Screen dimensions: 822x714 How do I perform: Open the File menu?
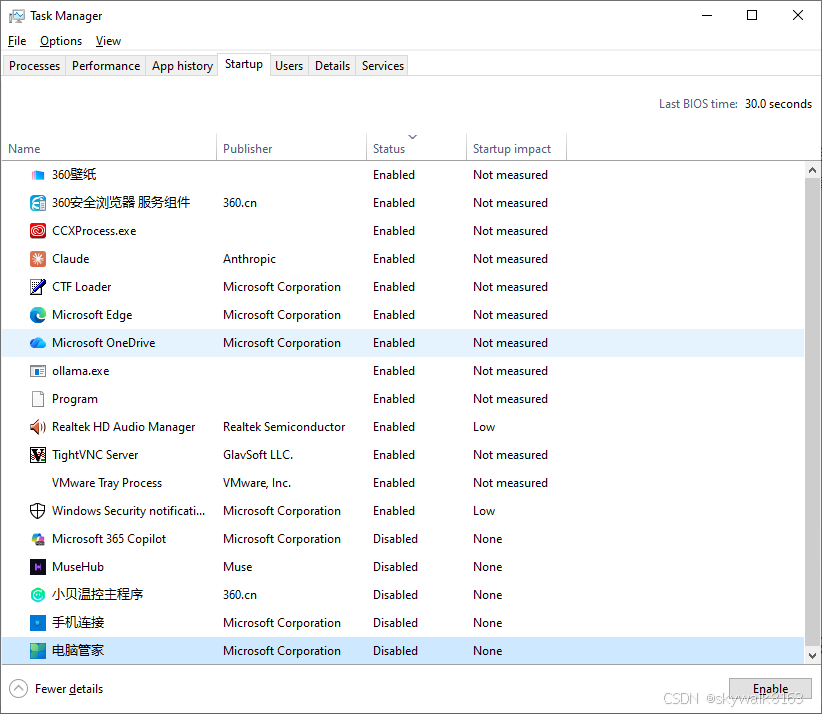[x=17, y=41]
